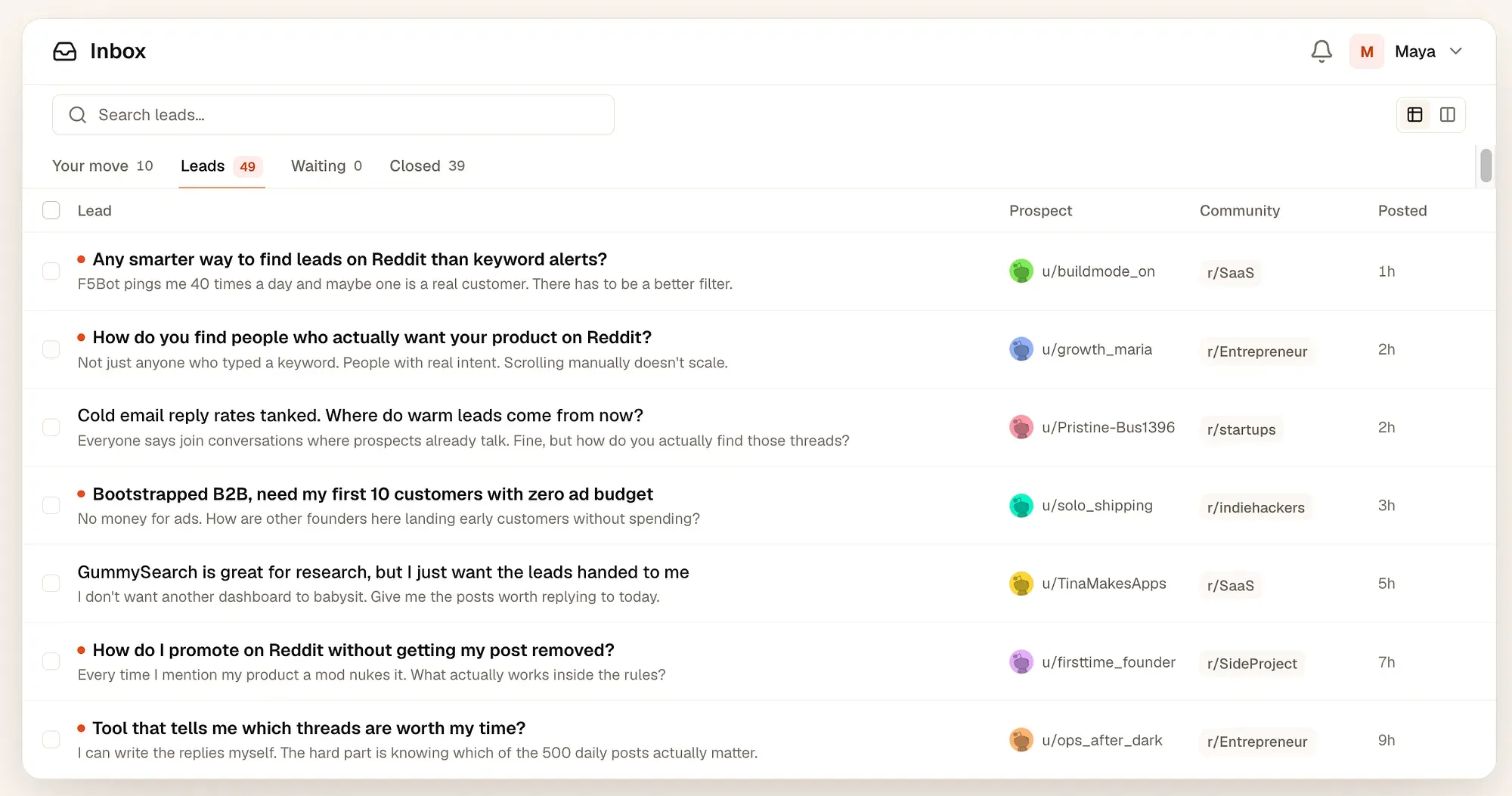Viewport: 1512px width, 796px height.
Task: Open the Your move tab
Action: (x=103, y=166)
